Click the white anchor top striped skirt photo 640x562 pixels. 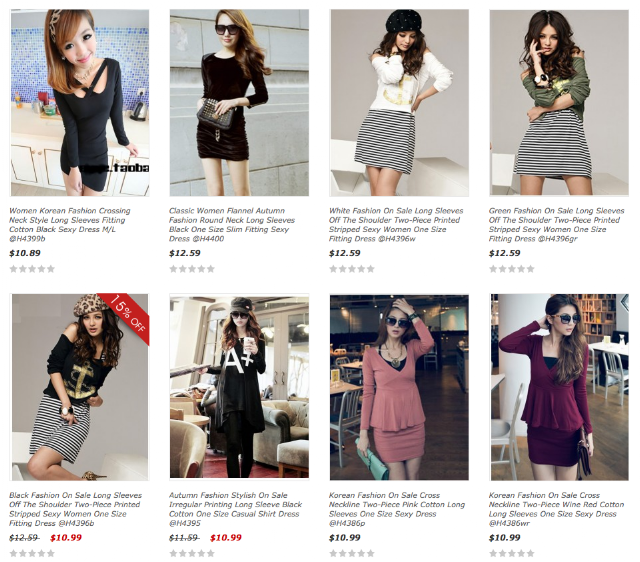(x=399, y=103)
